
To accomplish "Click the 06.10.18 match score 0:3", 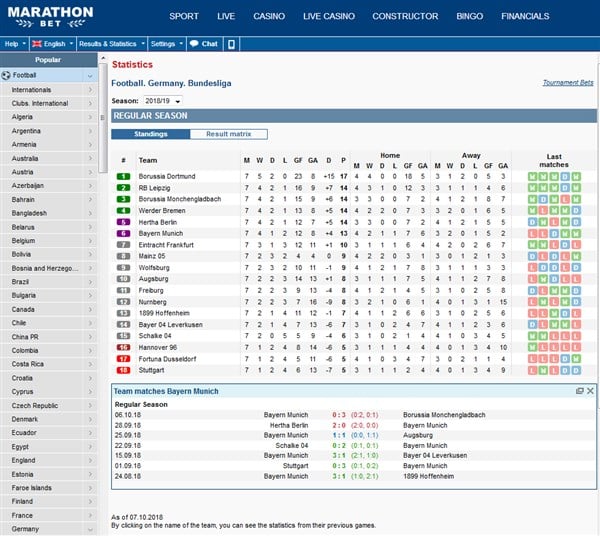I will click(x=339, y=415).
